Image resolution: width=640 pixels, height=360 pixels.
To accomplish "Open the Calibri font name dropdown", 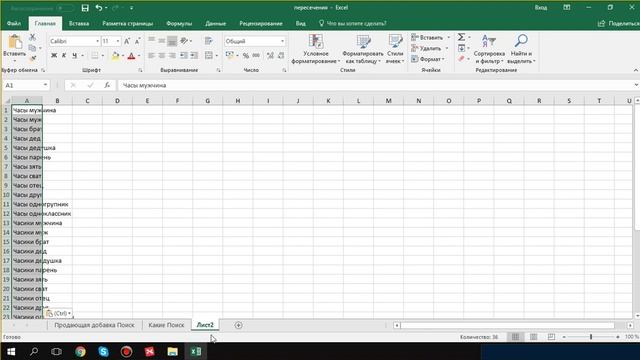I will (x=97, y=41).
